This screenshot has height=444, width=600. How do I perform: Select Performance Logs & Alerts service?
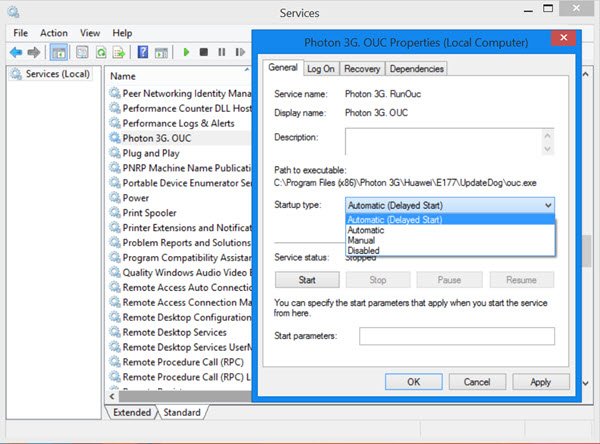180,123
